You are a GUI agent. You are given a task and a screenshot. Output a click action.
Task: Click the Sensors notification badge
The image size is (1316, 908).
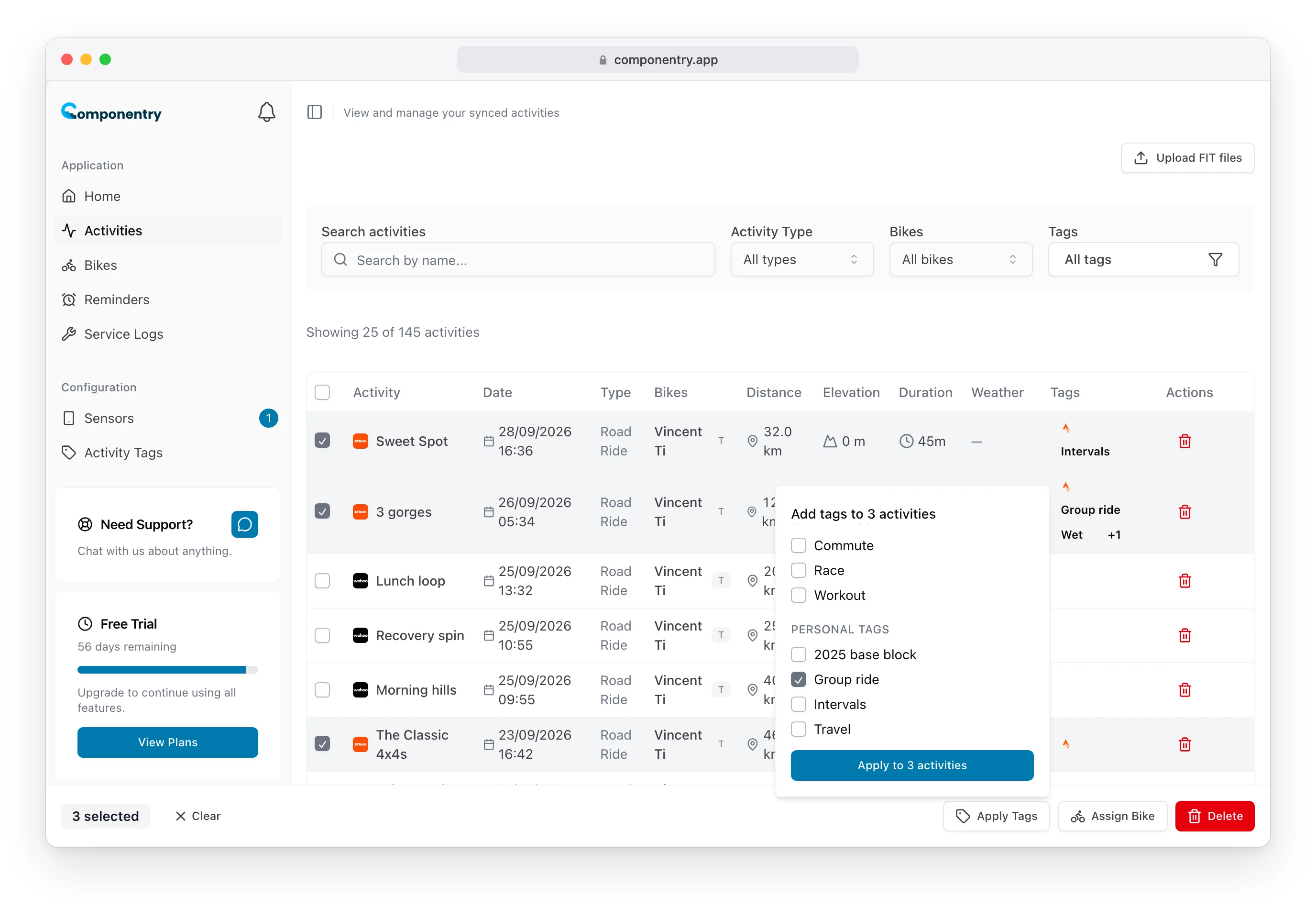268,418
